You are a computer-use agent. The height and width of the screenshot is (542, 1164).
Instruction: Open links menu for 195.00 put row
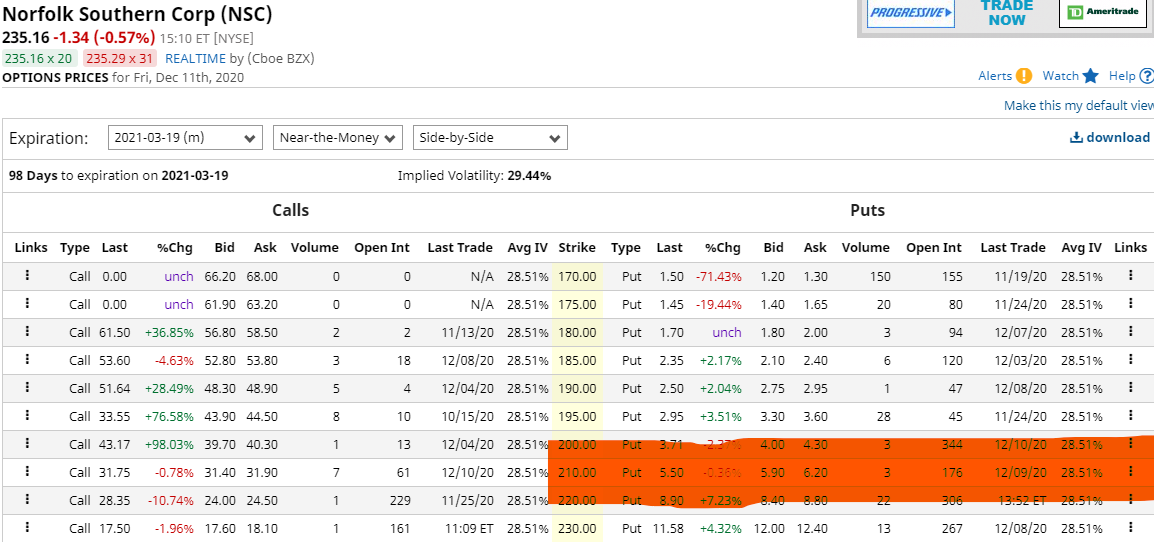click(x=1131, y=416)
